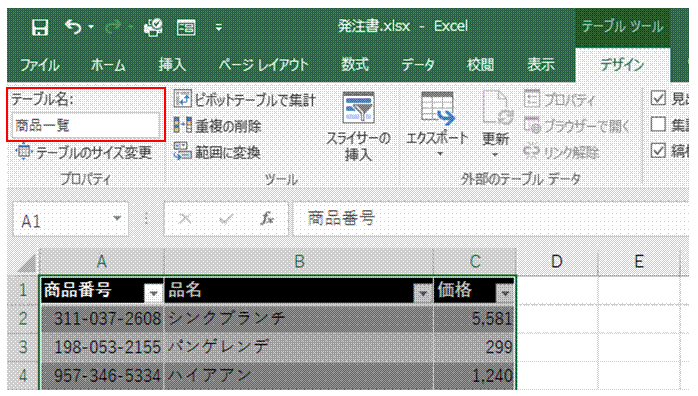Viewport: 698px width, 396px height.
Task: Expand the エクスポート dropdown arrow
Action: tap(439, 154)
